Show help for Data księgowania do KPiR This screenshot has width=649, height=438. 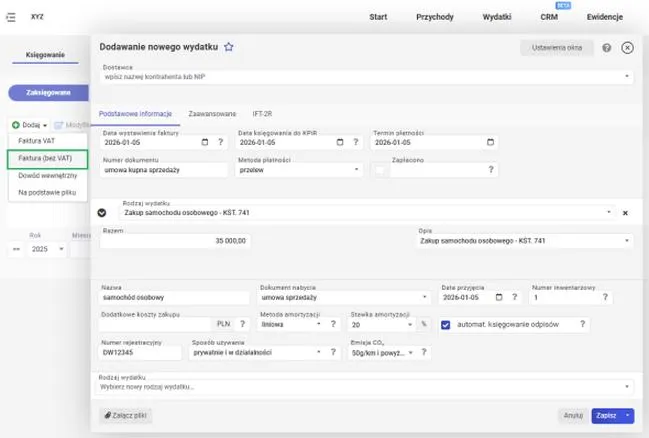(x=356, y=142)
